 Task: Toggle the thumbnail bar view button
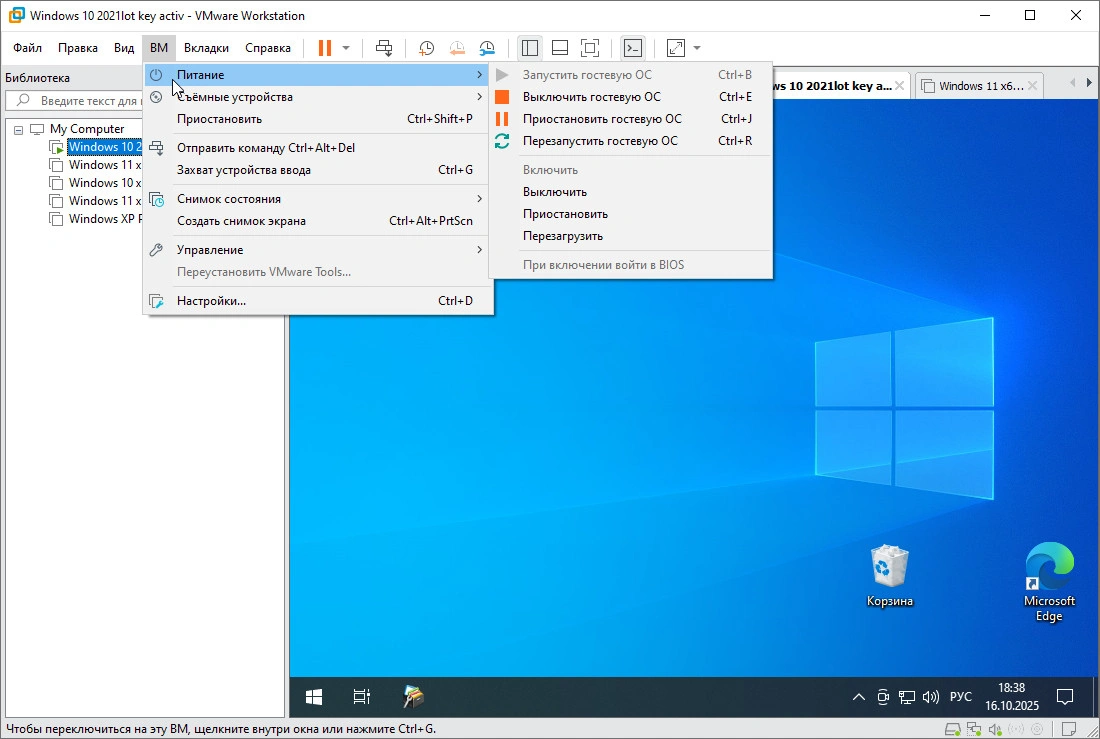pos(560,48)
